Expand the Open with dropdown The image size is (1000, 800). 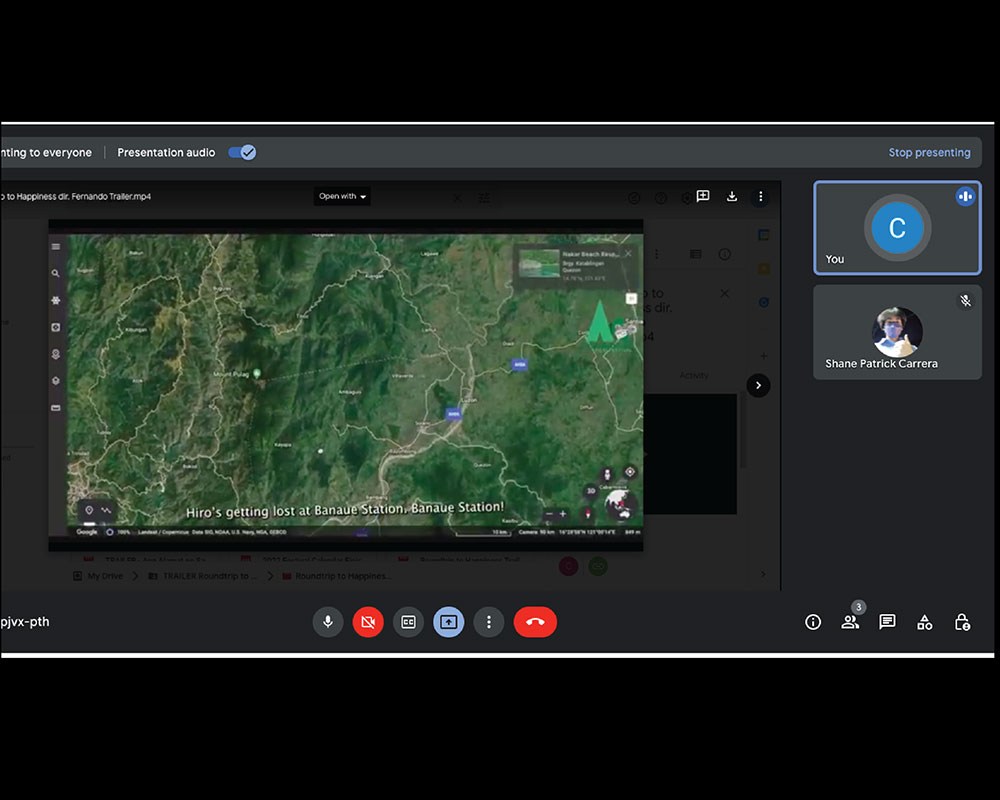(342, 196)
